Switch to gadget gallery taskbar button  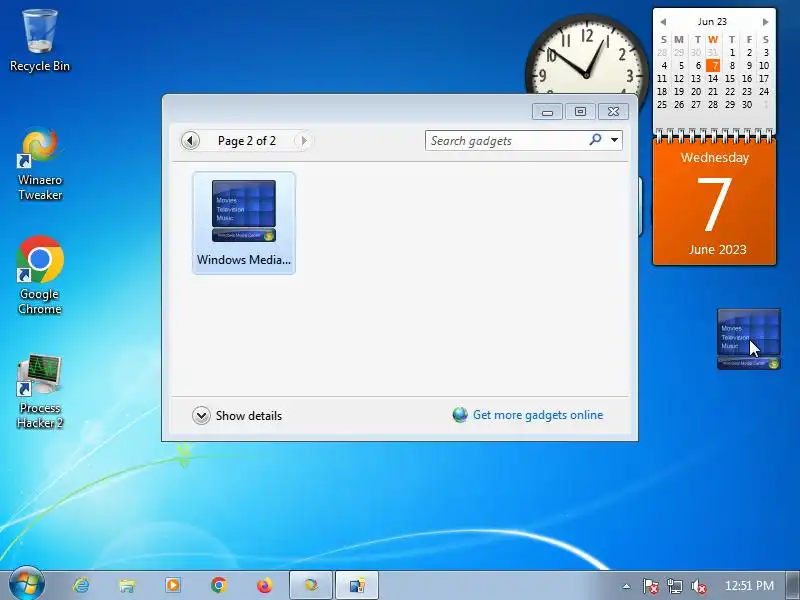pos(357,585)
